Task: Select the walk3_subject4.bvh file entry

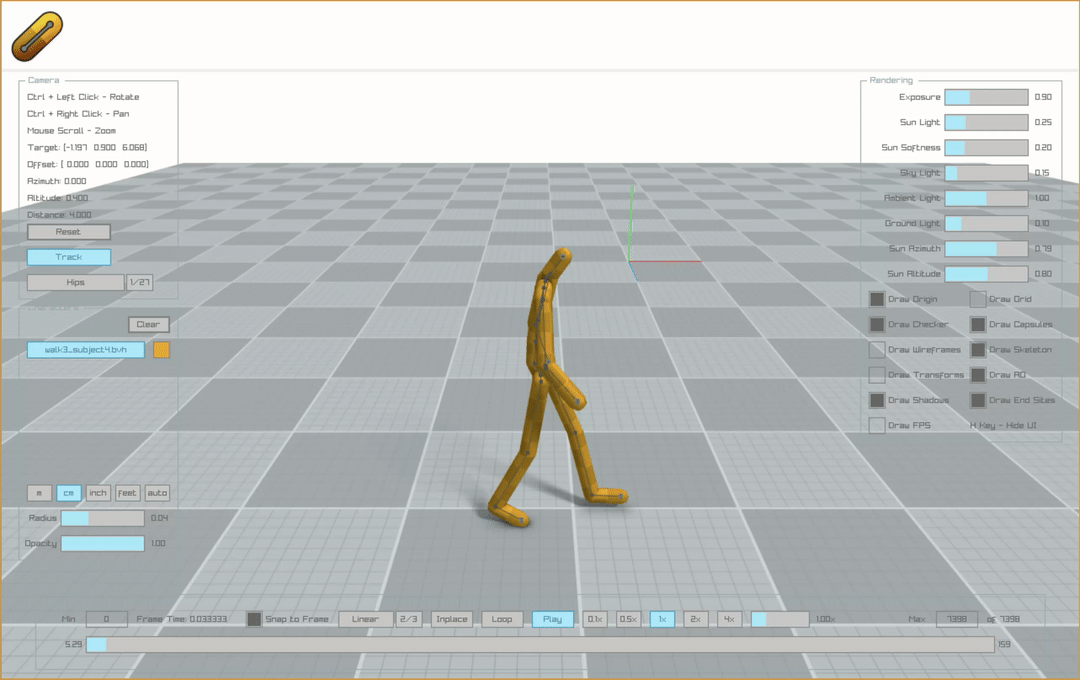Action: tap(86, 350)
